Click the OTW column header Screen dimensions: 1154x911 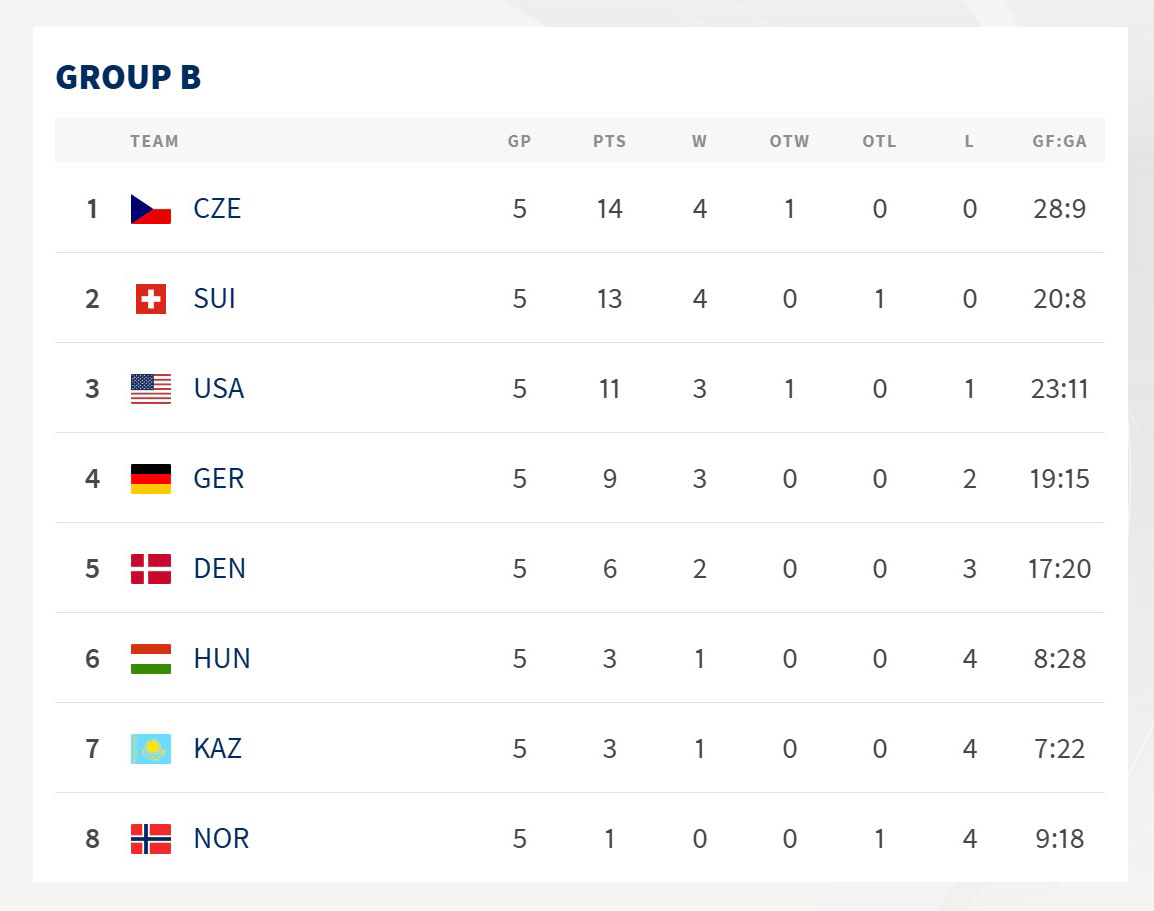coord(789,141)
